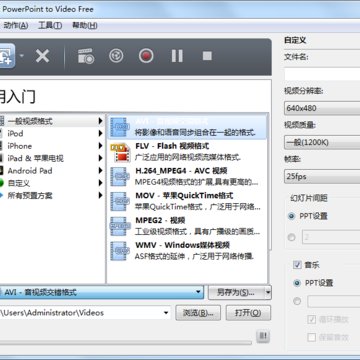
Task: Choose MOV - 苹果QuickTime格式 text
Action: (x=184, y=195)
